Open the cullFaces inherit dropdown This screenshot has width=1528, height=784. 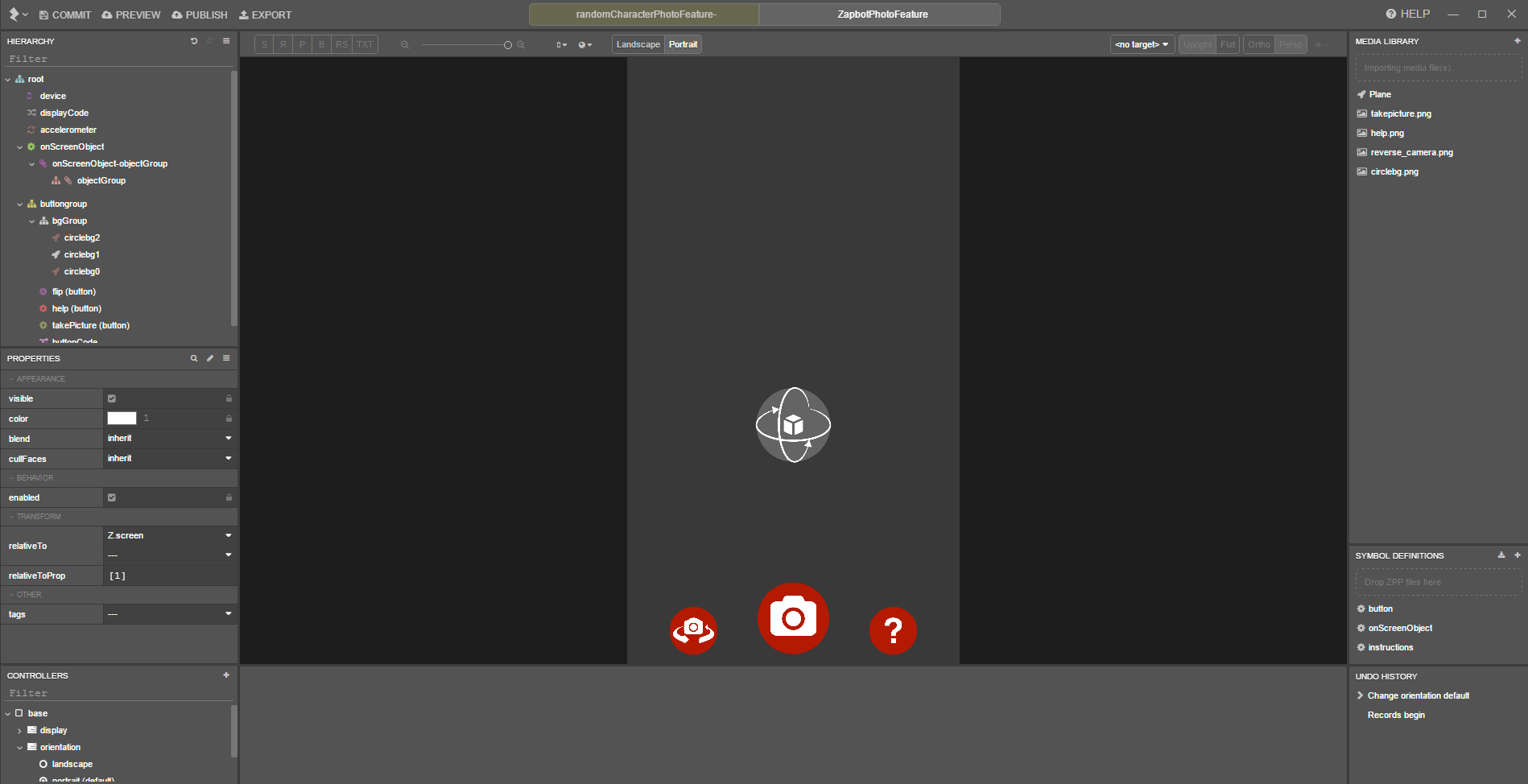coord(170,459)
